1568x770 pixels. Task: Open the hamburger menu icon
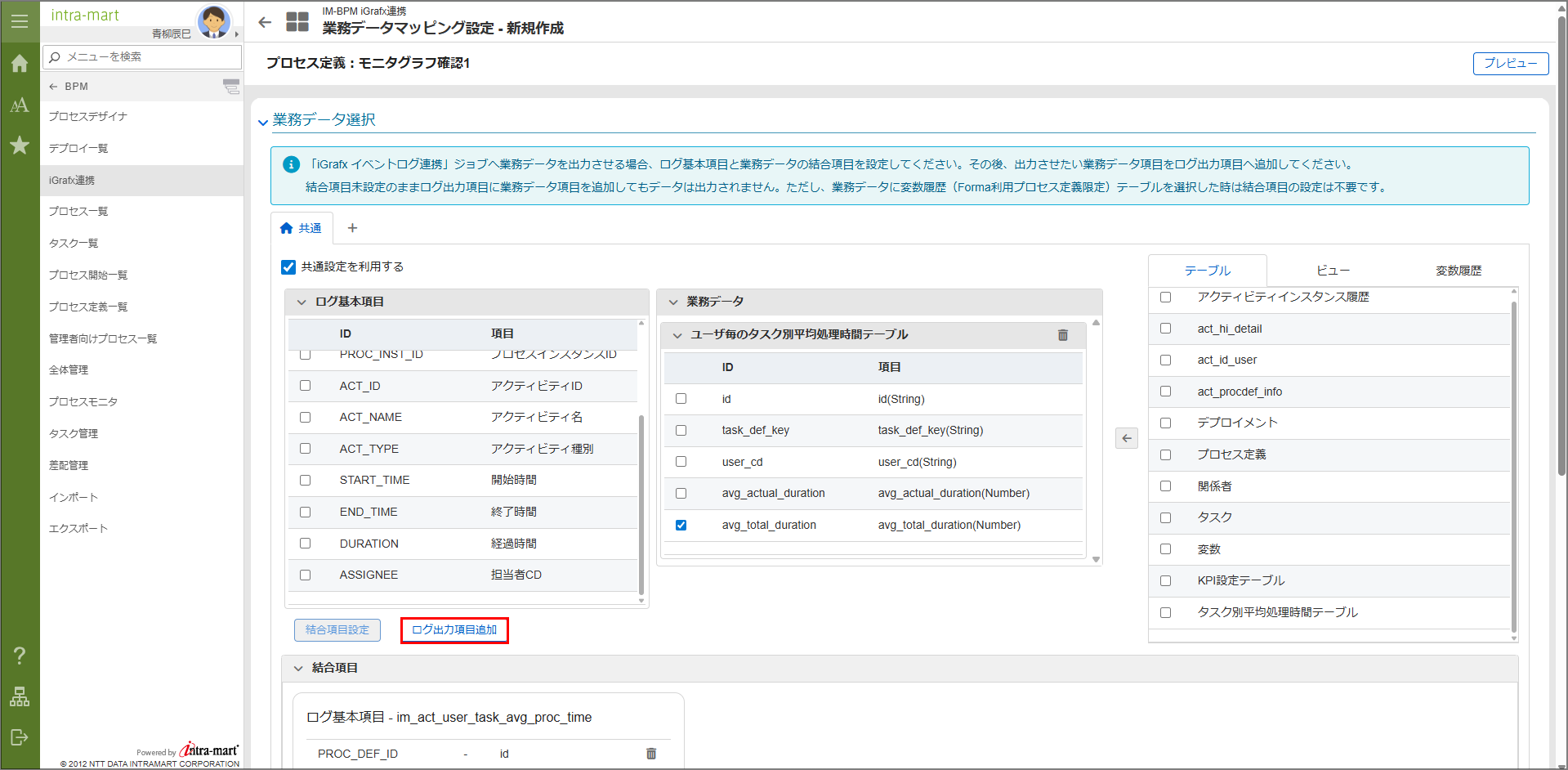click(20, 21)
